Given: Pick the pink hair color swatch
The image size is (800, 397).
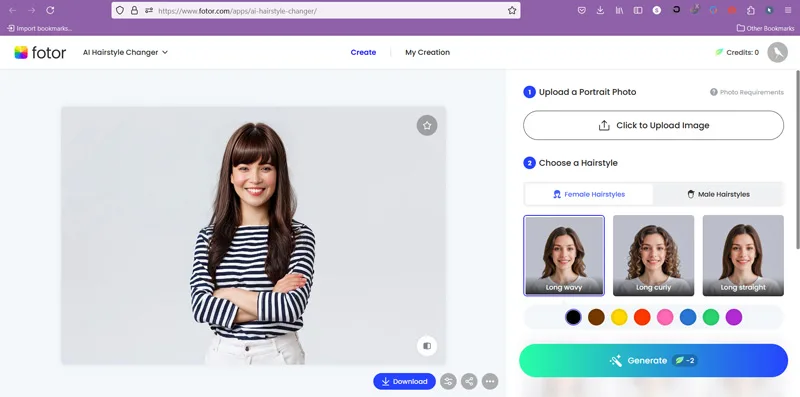Looking at the screenshot, I should 665,317.
